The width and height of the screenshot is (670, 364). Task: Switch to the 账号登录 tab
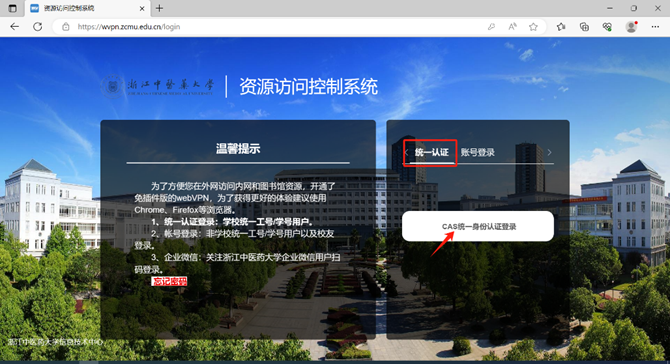(478, 153)
